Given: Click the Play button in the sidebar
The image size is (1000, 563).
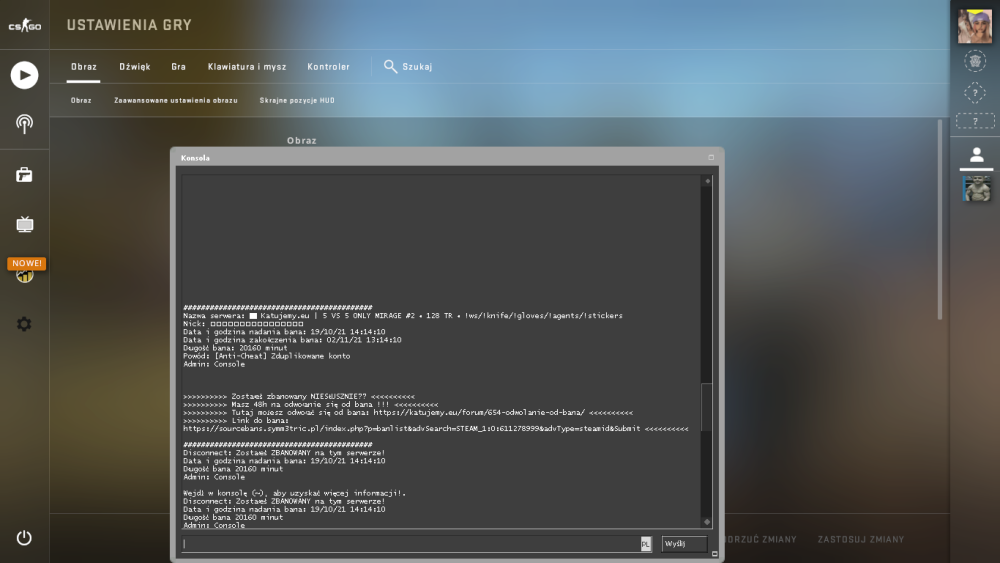Looking at the screenshot, I should coord(24,75).
